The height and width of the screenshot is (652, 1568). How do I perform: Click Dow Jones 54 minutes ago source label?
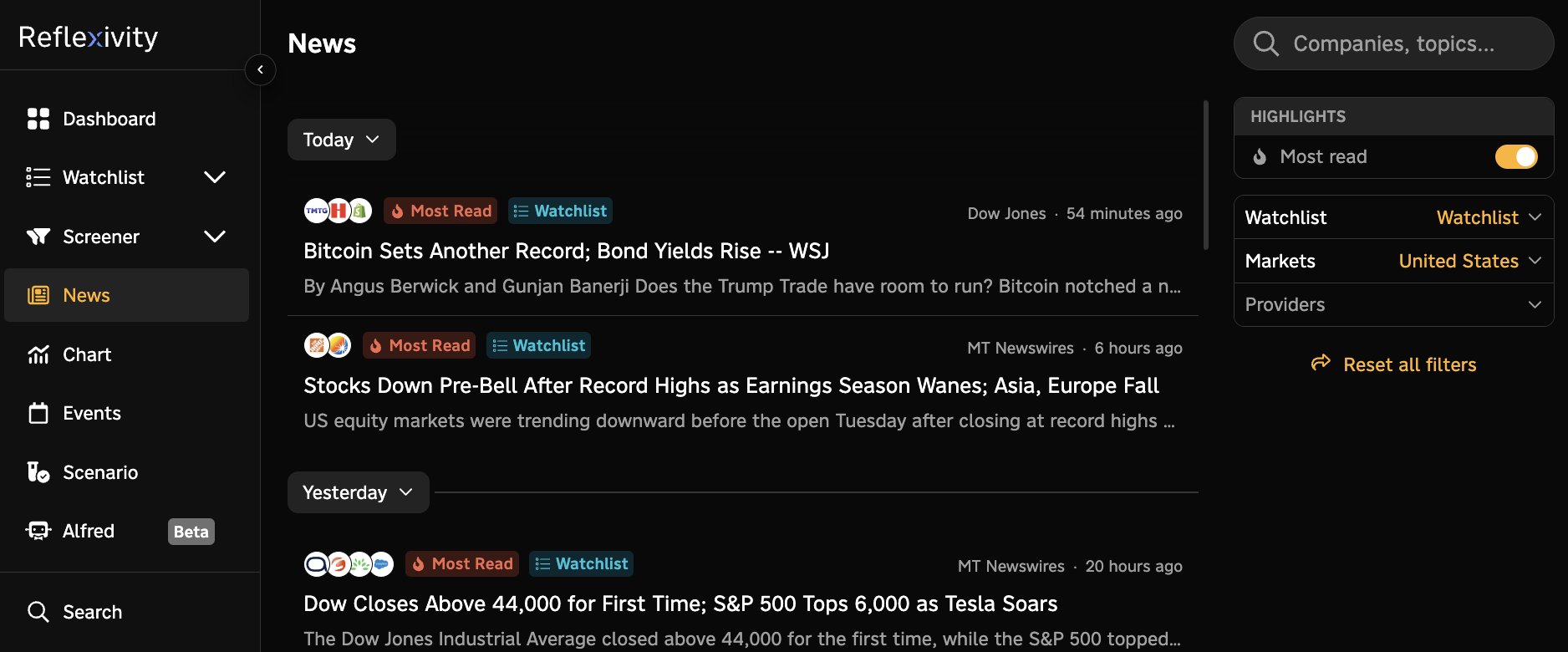(x=1075, y=213)
